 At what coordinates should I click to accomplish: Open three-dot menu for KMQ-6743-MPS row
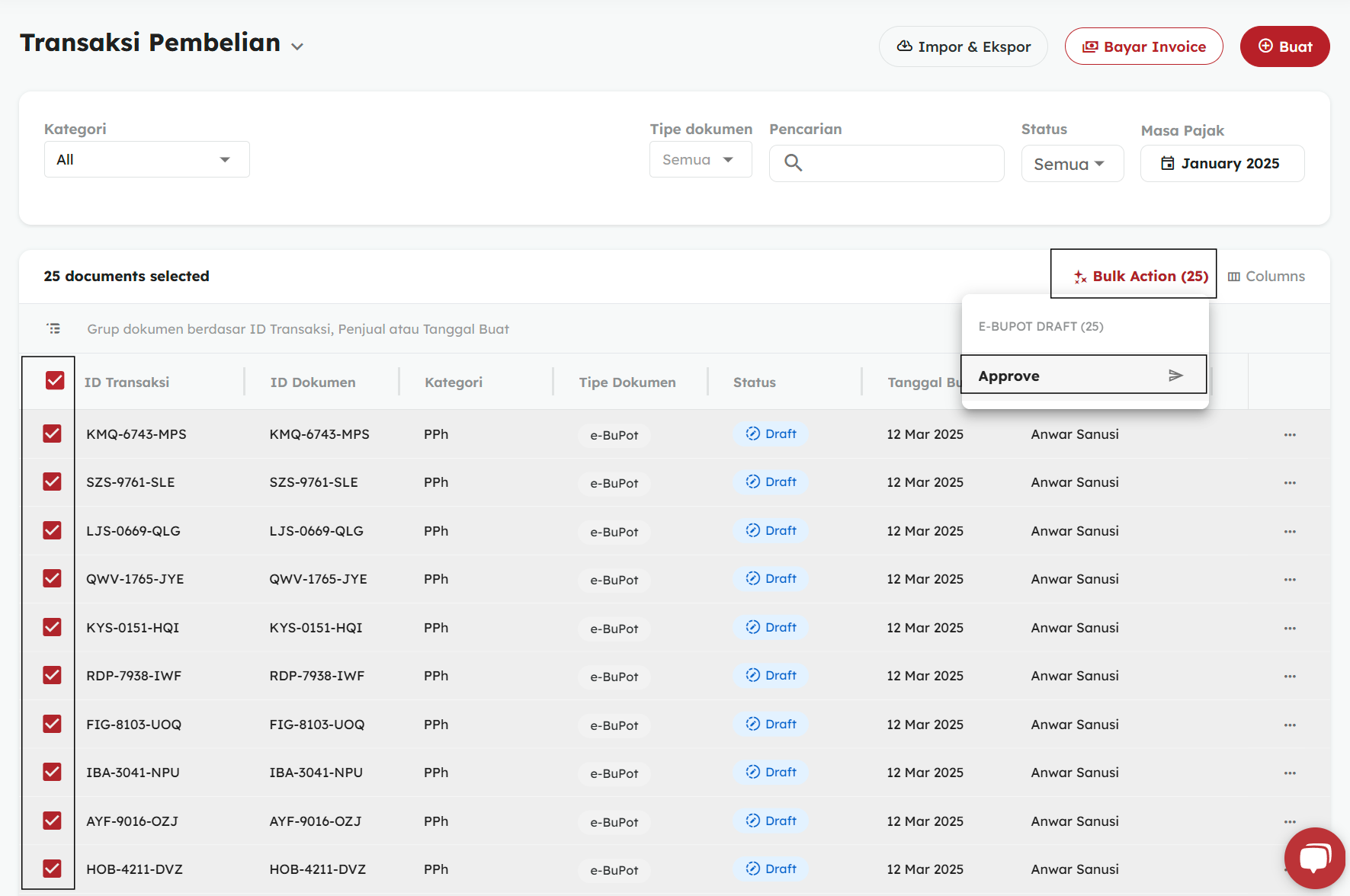1289,434
